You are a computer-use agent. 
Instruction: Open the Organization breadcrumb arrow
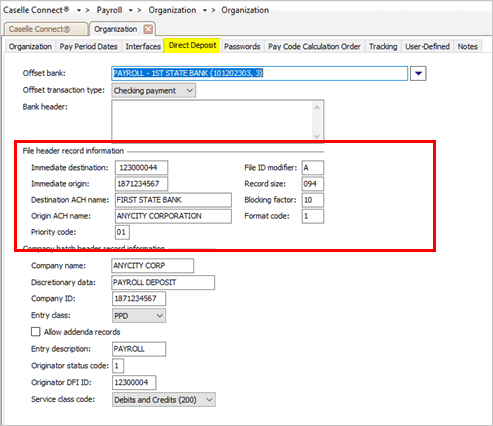coord(205,10)
